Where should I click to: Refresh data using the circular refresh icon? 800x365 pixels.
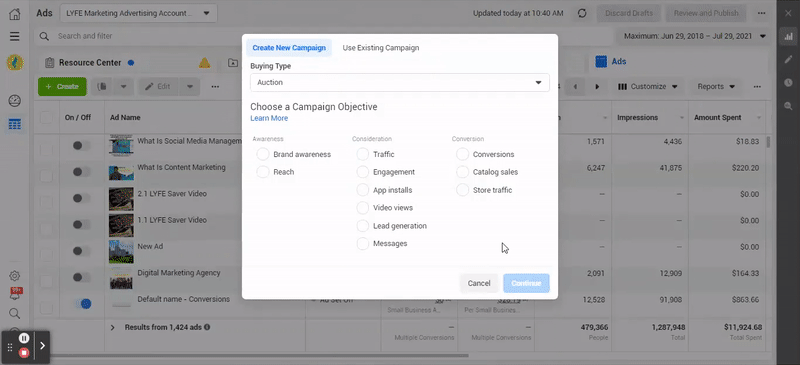[x=582, y=13]
